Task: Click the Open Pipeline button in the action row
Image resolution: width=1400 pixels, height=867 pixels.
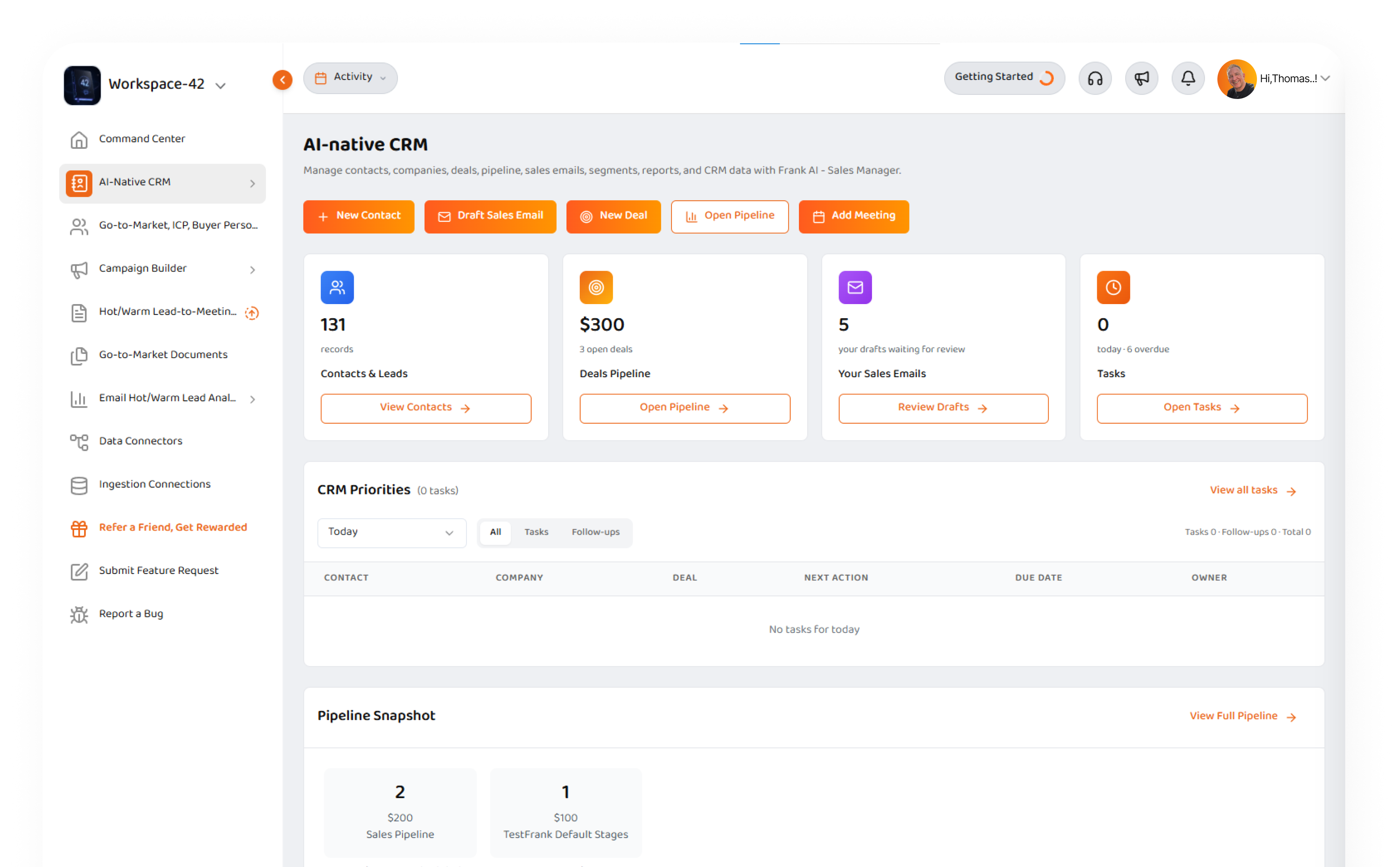Action: 730,216
